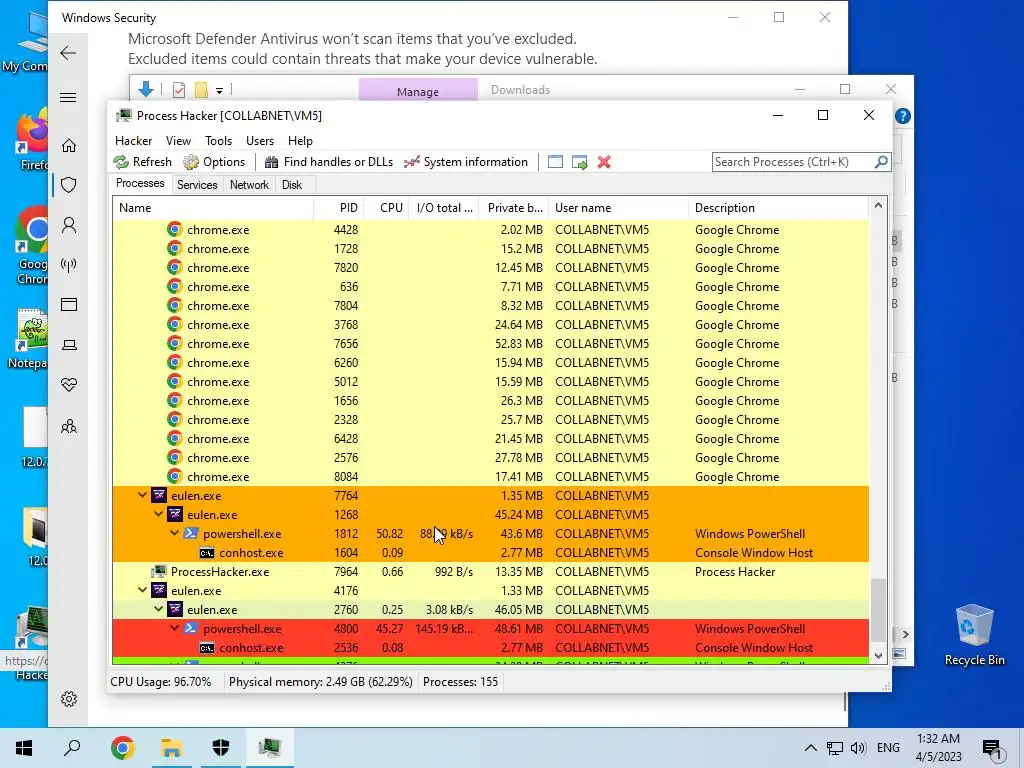Sort by Description column header
This screenshot has width=1024, height=768.
[778, 208]
